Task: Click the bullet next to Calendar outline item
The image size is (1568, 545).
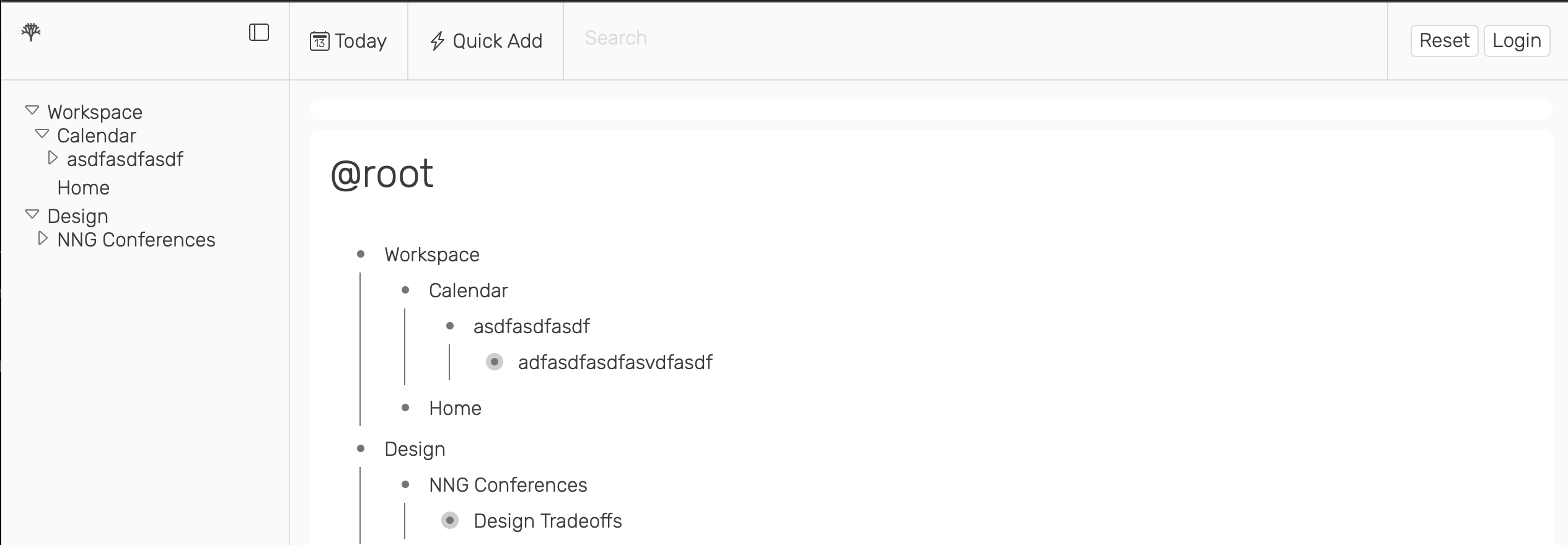Action: (405, 290)
